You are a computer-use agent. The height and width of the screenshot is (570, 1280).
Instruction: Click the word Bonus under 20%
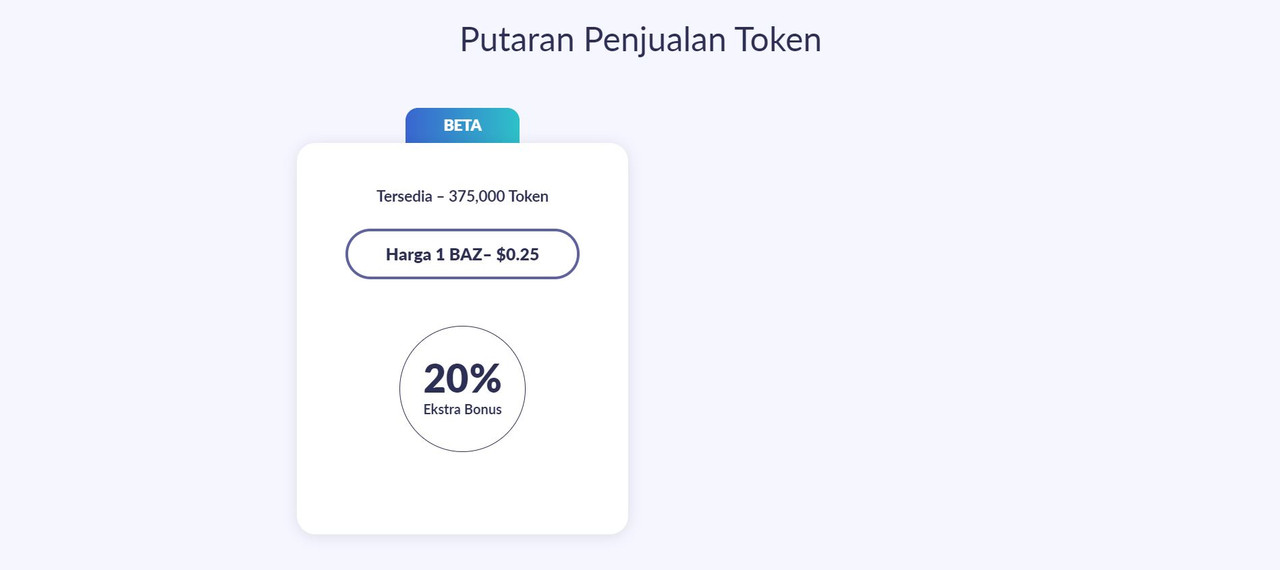pos(483,409)
